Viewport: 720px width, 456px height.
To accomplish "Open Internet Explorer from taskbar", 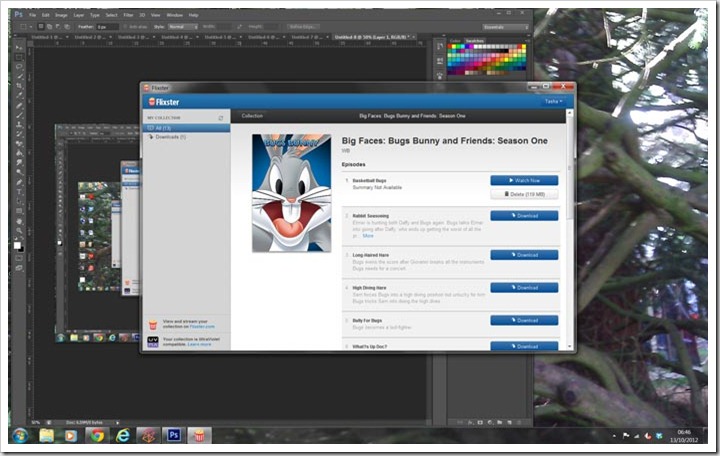I will click(122, 435).
